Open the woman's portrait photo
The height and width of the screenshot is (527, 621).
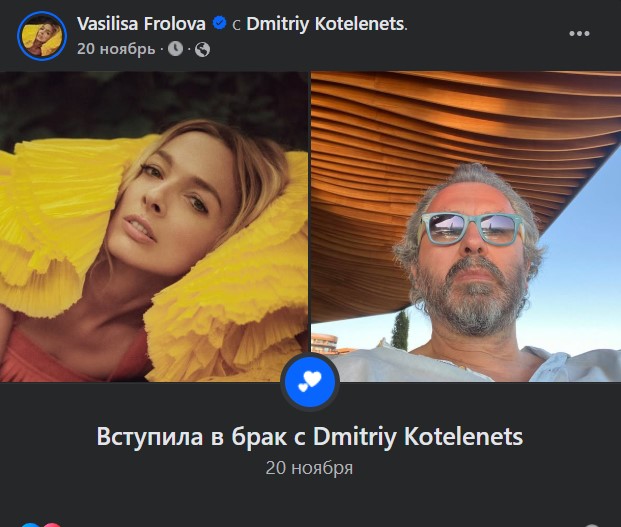(154, 226)
